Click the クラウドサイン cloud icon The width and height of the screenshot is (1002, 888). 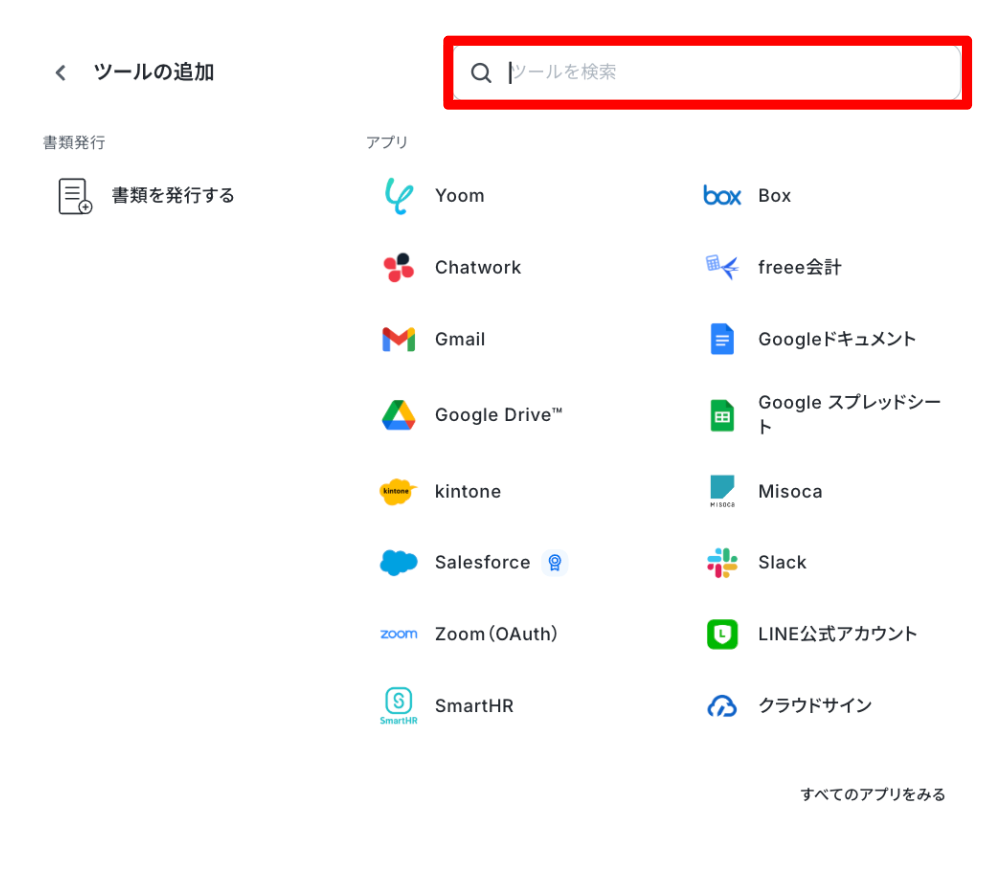(x=722, y=706)
